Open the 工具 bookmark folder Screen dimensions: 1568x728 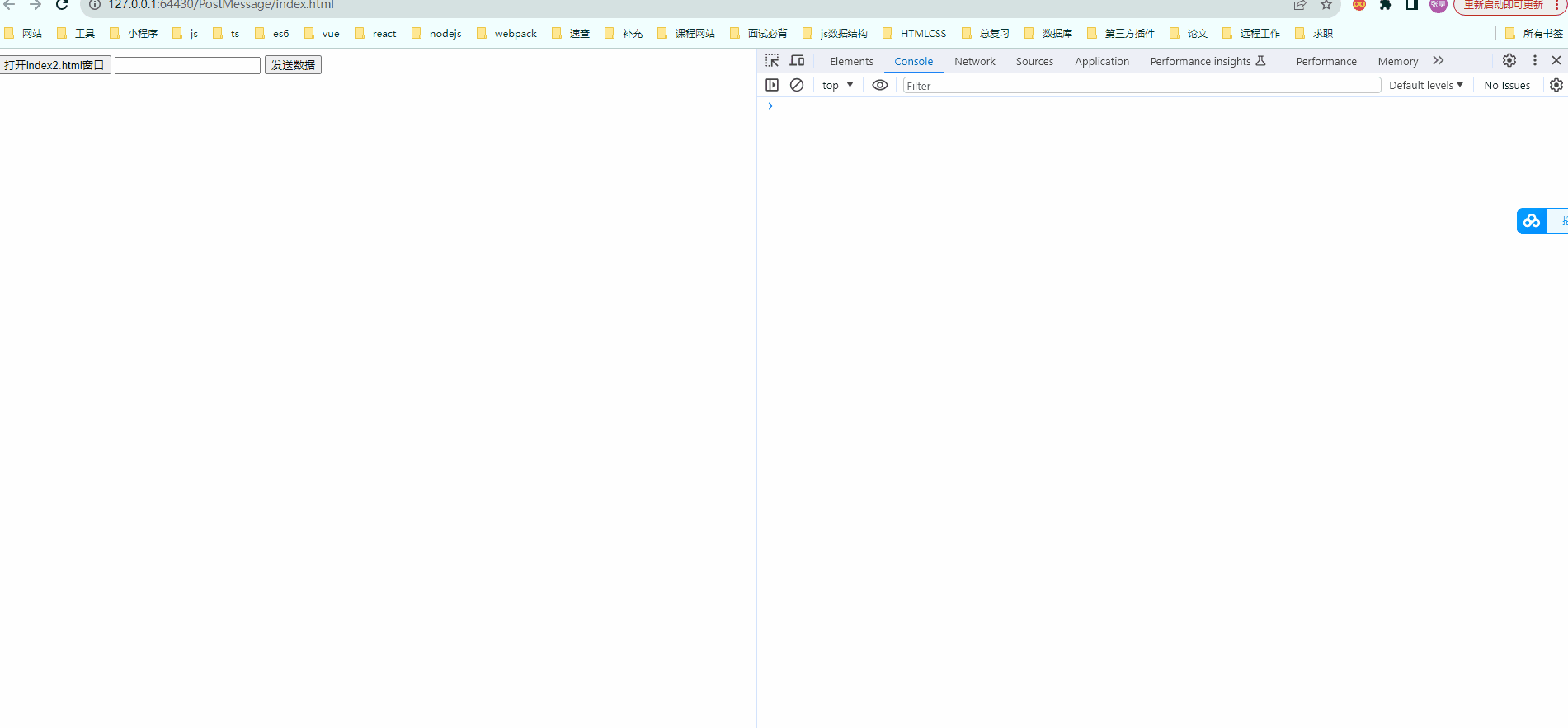[76, 34]
